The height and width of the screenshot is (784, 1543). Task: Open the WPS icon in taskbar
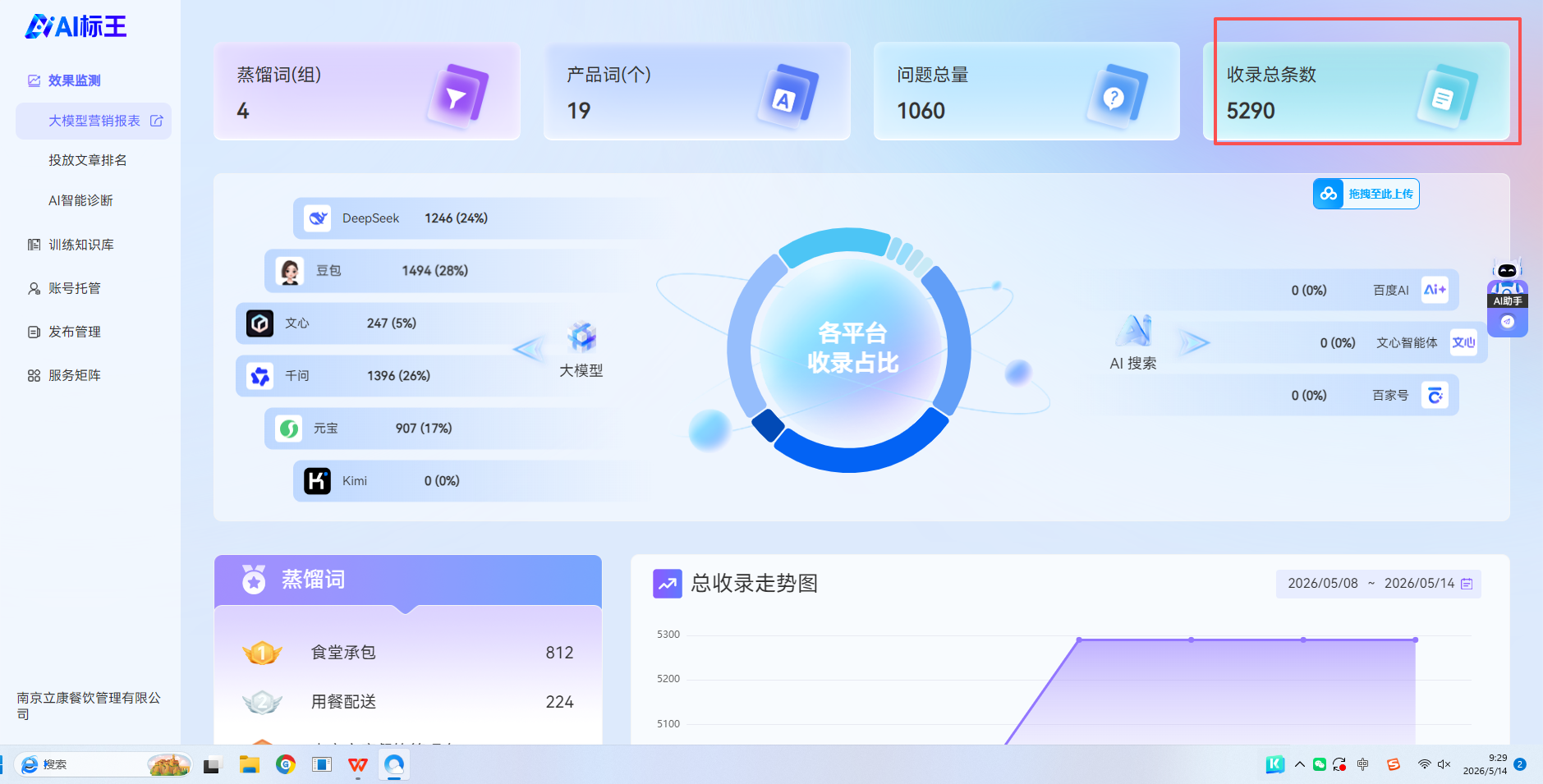tap(358, 765)
